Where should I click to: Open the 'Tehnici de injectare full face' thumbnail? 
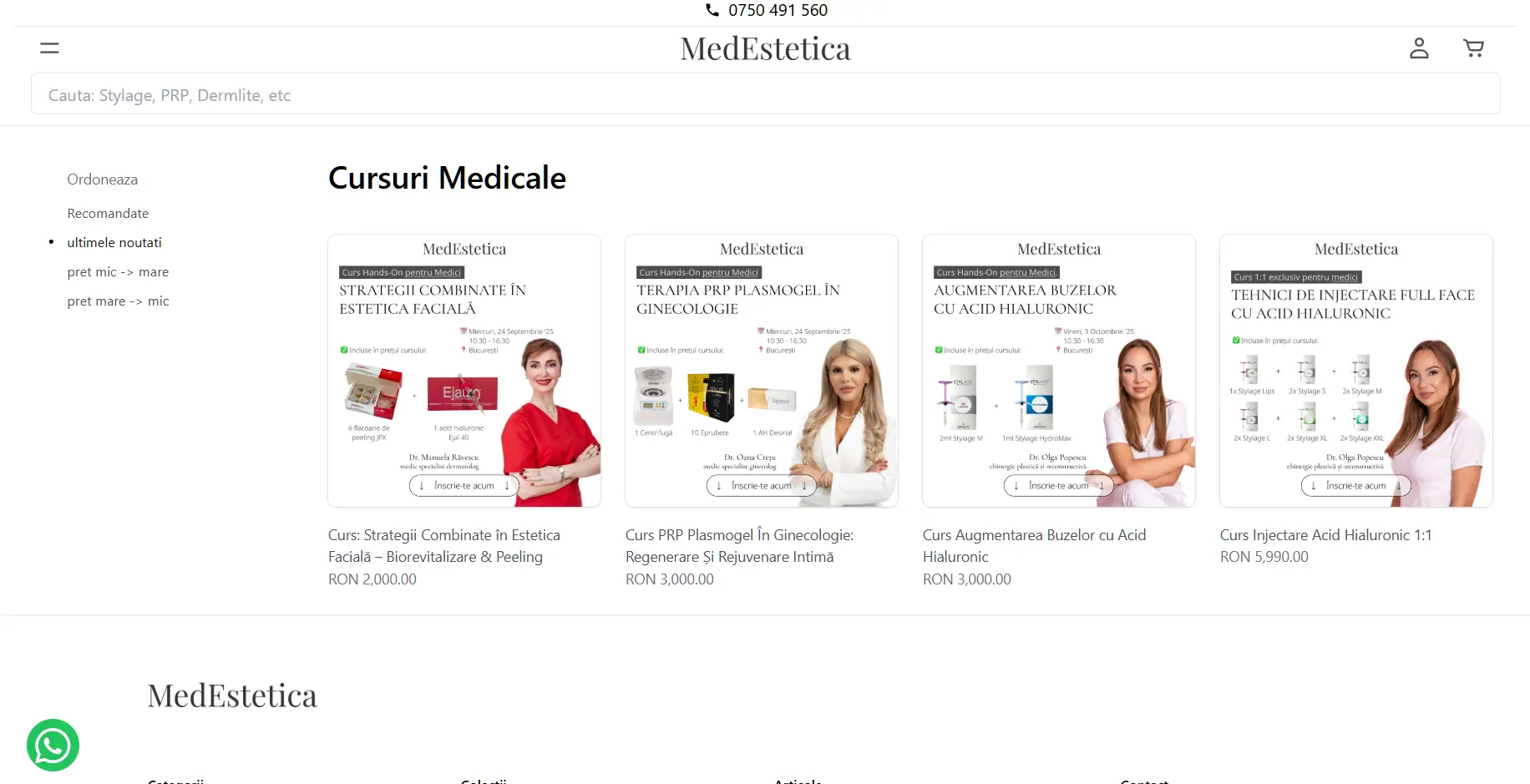point(1355,371)
